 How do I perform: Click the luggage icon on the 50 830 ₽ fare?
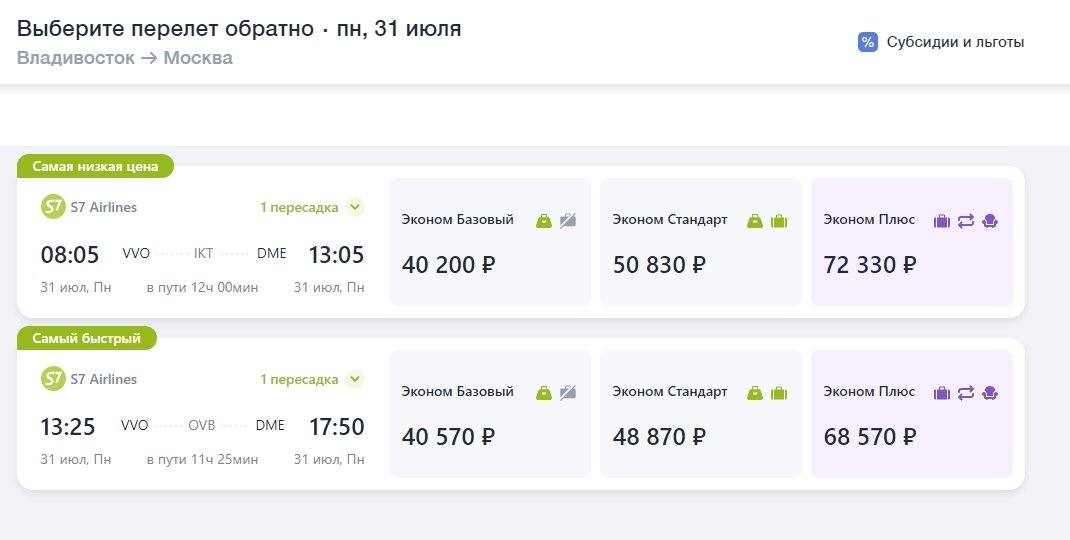coord(779,220)
